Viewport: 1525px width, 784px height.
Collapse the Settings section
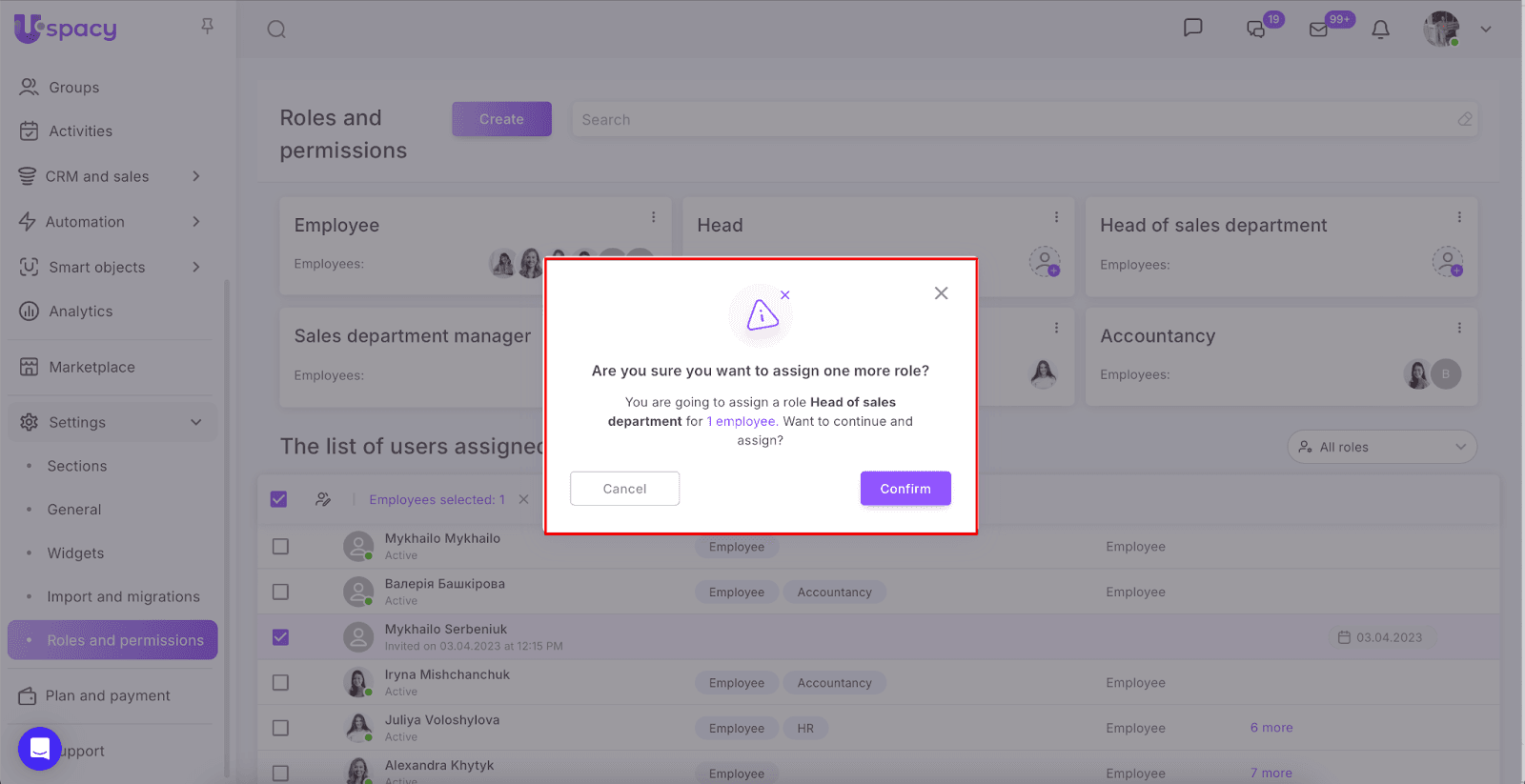tap(196, 422)
